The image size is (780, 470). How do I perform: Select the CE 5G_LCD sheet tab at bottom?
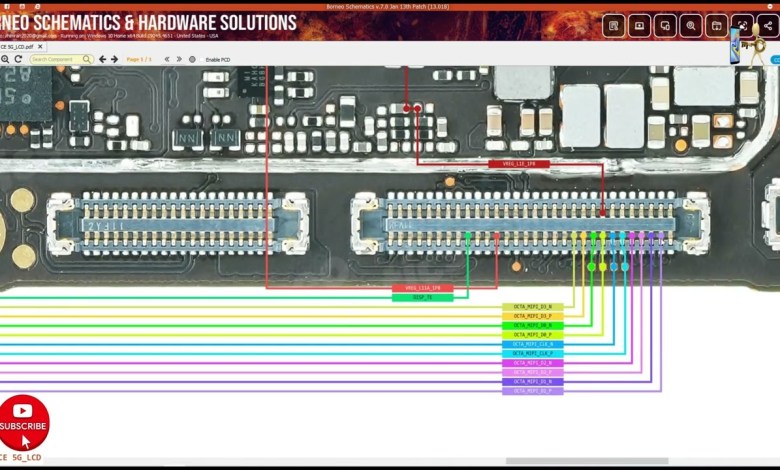[x=20, y=458]
